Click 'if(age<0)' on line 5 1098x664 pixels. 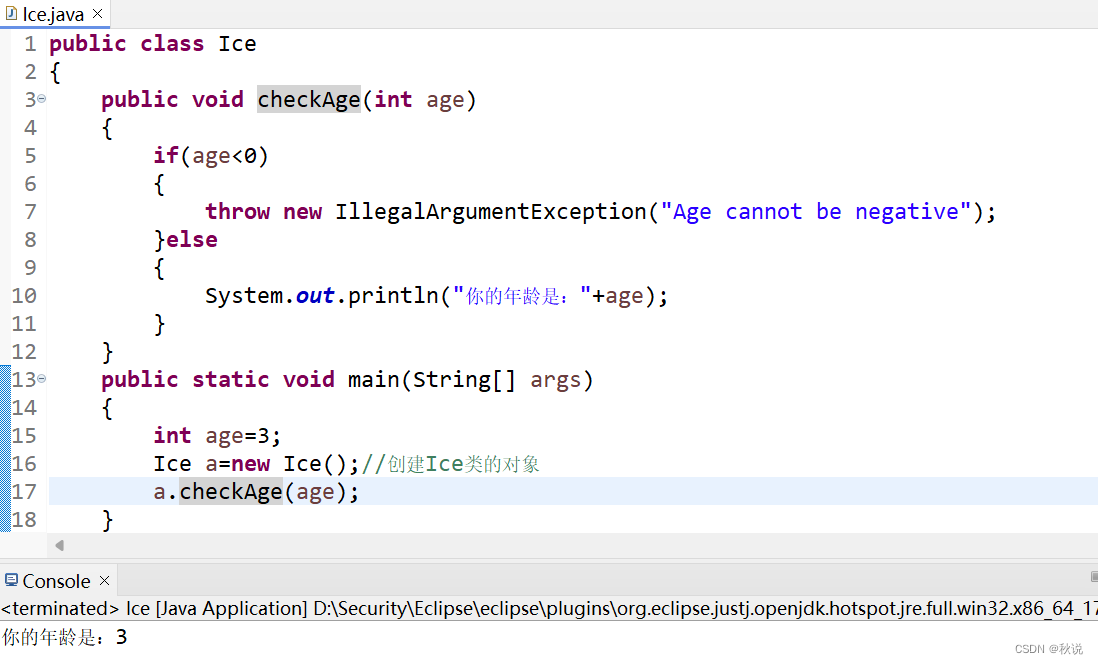click(x=211, y=155)
